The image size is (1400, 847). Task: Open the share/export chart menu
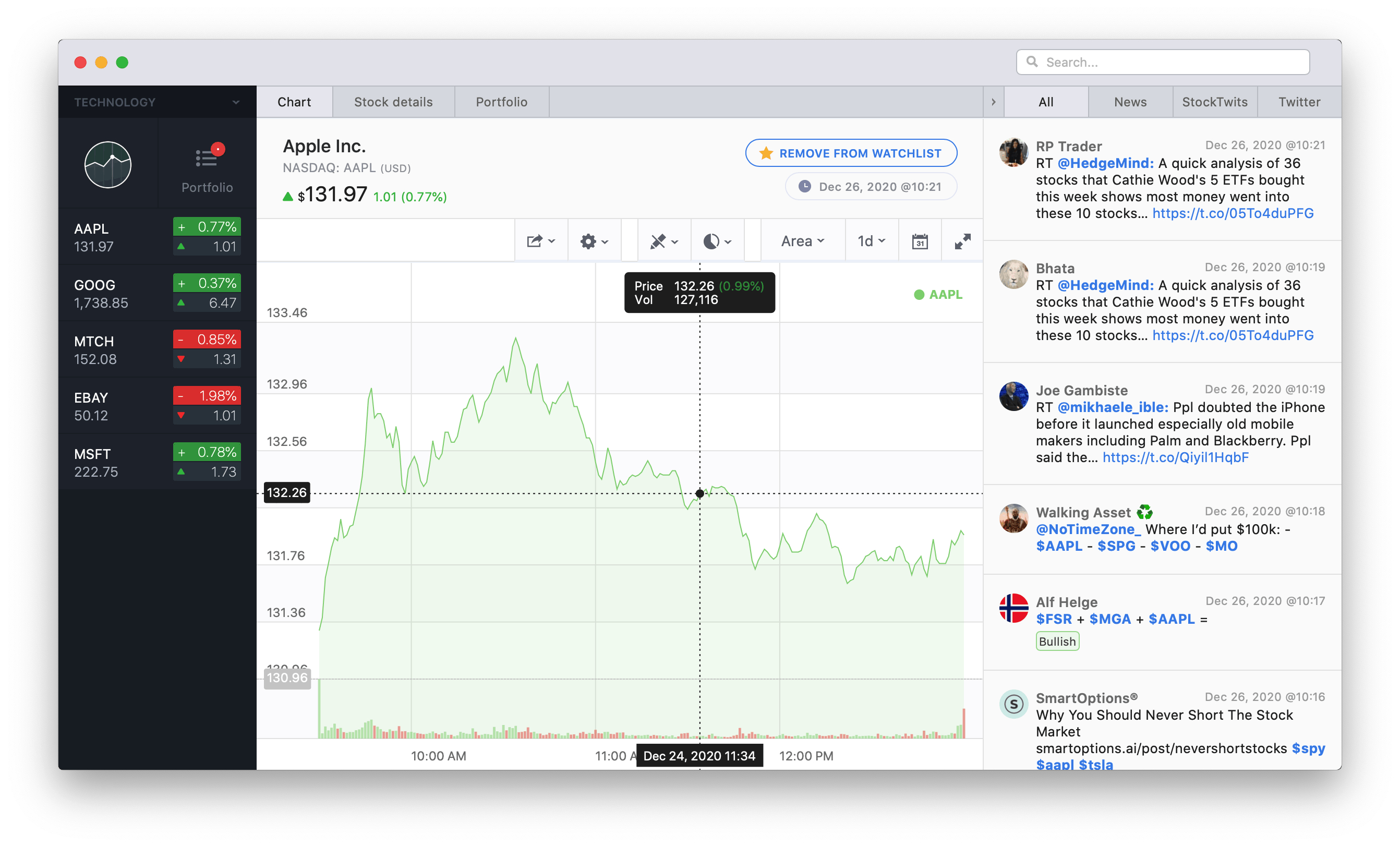tap(541, 241)
